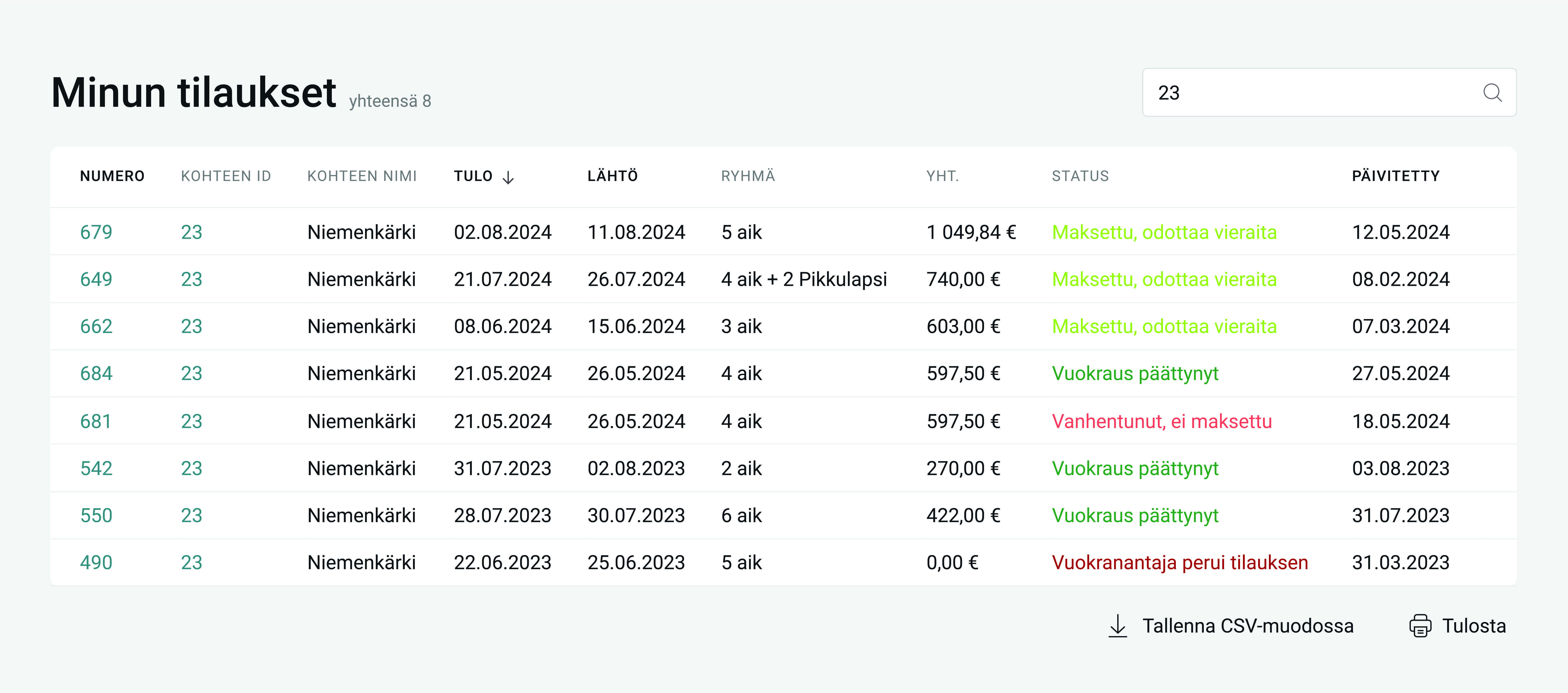Click total 0,00 €
1568x693 pixels.
[x=953, y=562]
